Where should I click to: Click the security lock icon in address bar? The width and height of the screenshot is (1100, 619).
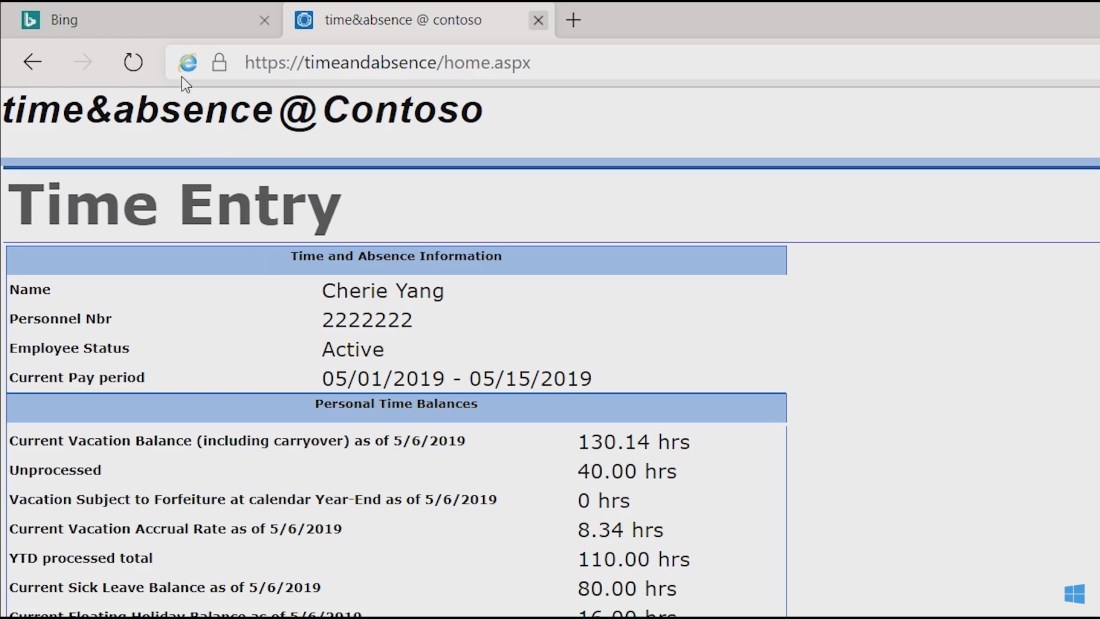coord(219,62)
